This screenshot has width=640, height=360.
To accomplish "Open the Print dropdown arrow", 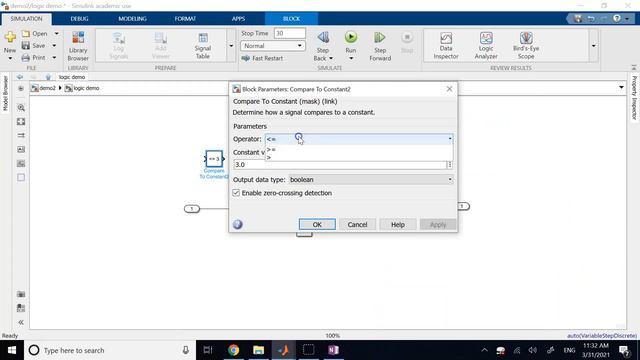I will tap(54, 58).
